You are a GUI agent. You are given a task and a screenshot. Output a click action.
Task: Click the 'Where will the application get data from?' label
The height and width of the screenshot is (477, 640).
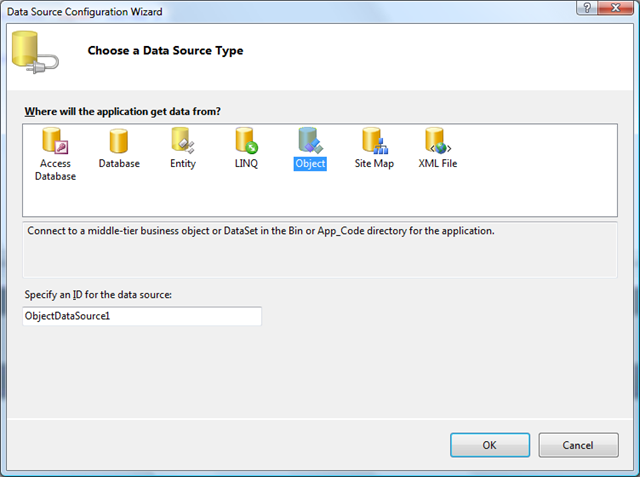click(122, 109)
